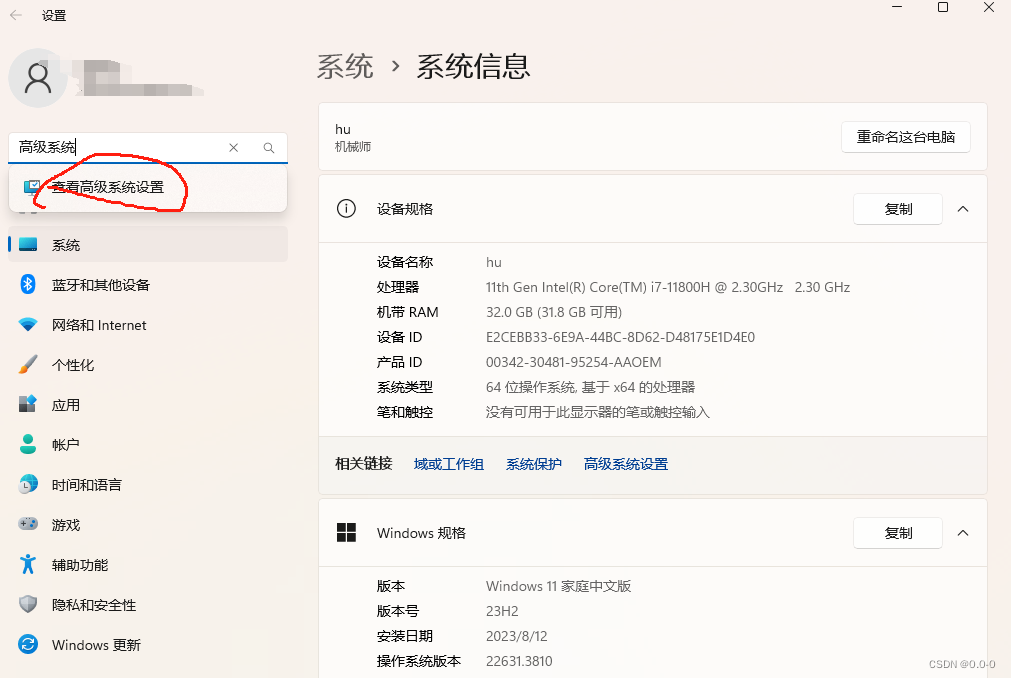The width and height of the screenshot is (1011, 678).
Task: Open 隐私和安全性 settings
Action: 148,604
